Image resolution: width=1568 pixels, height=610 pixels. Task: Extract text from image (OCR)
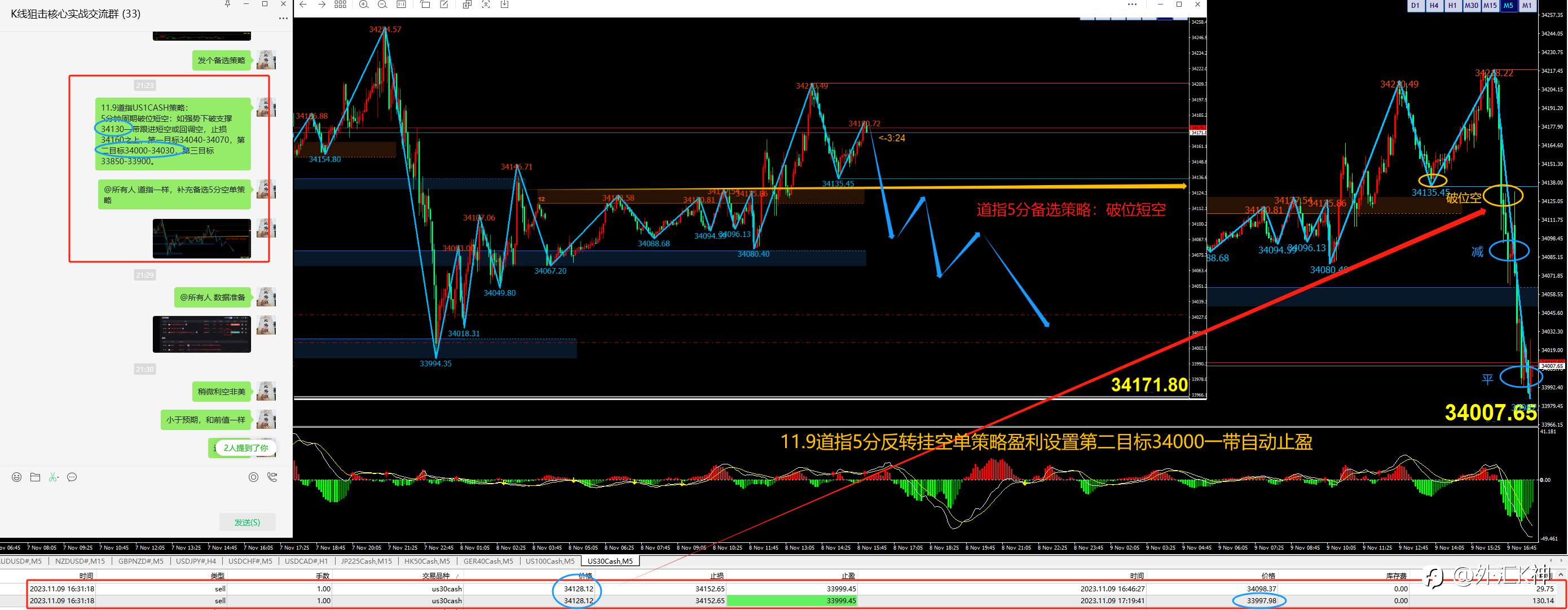(486, 5)
